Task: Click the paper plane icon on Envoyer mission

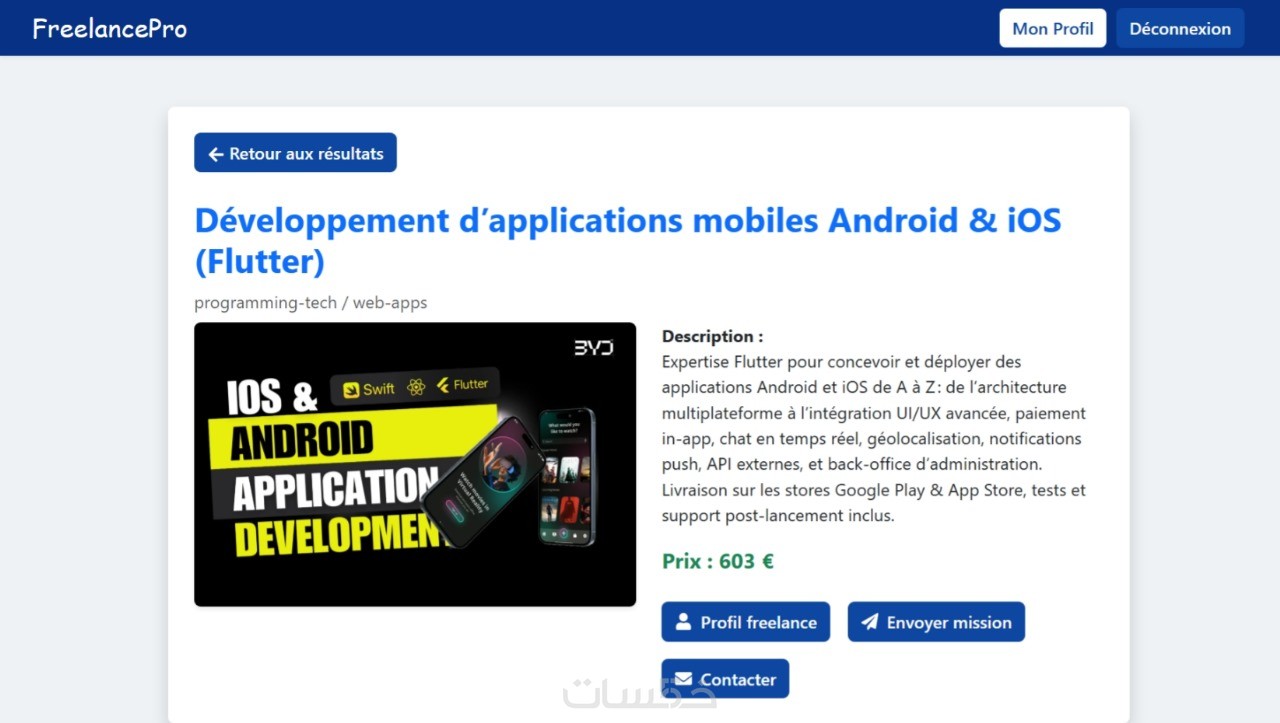Action: pyautogui.click(x=870, y=622)
